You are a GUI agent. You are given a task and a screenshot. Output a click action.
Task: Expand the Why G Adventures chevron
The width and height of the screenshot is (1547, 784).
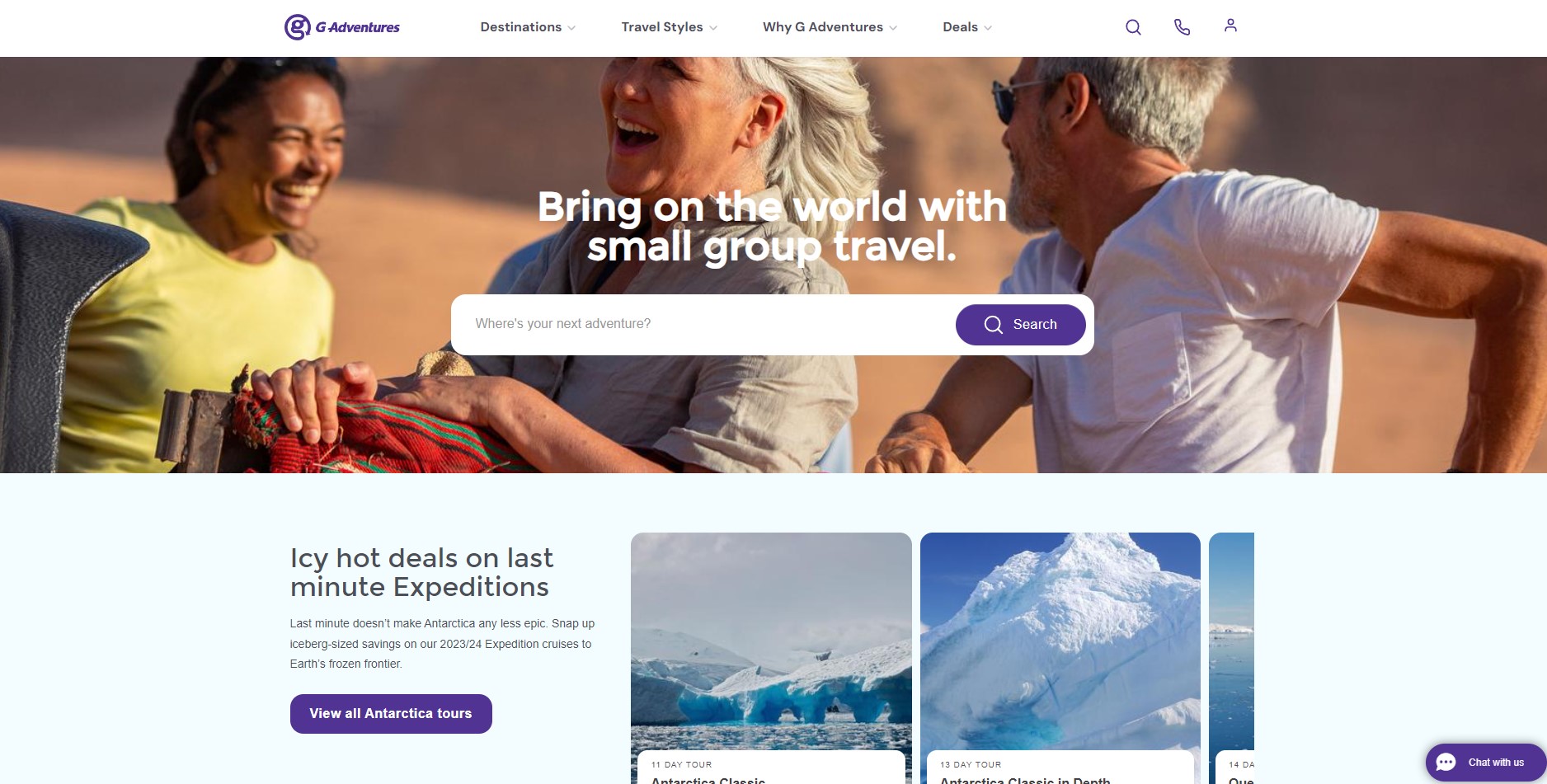(x=893, y=28)
